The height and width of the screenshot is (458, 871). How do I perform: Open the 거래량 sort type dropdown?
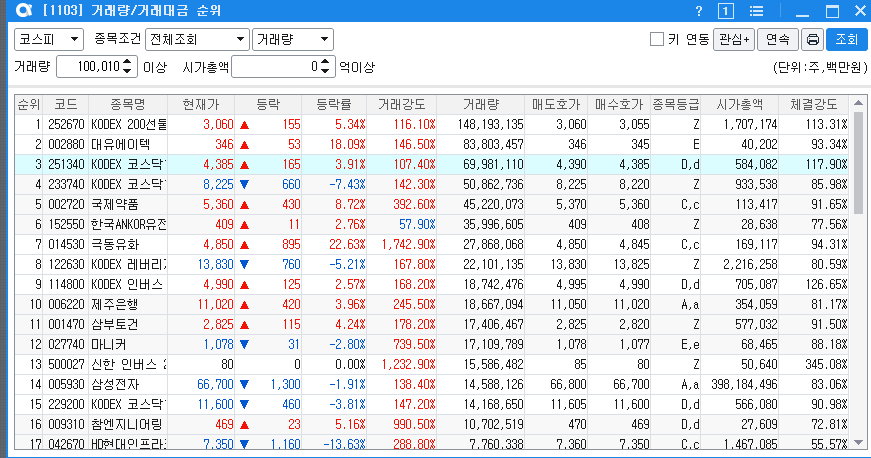(x=293, y=39)
